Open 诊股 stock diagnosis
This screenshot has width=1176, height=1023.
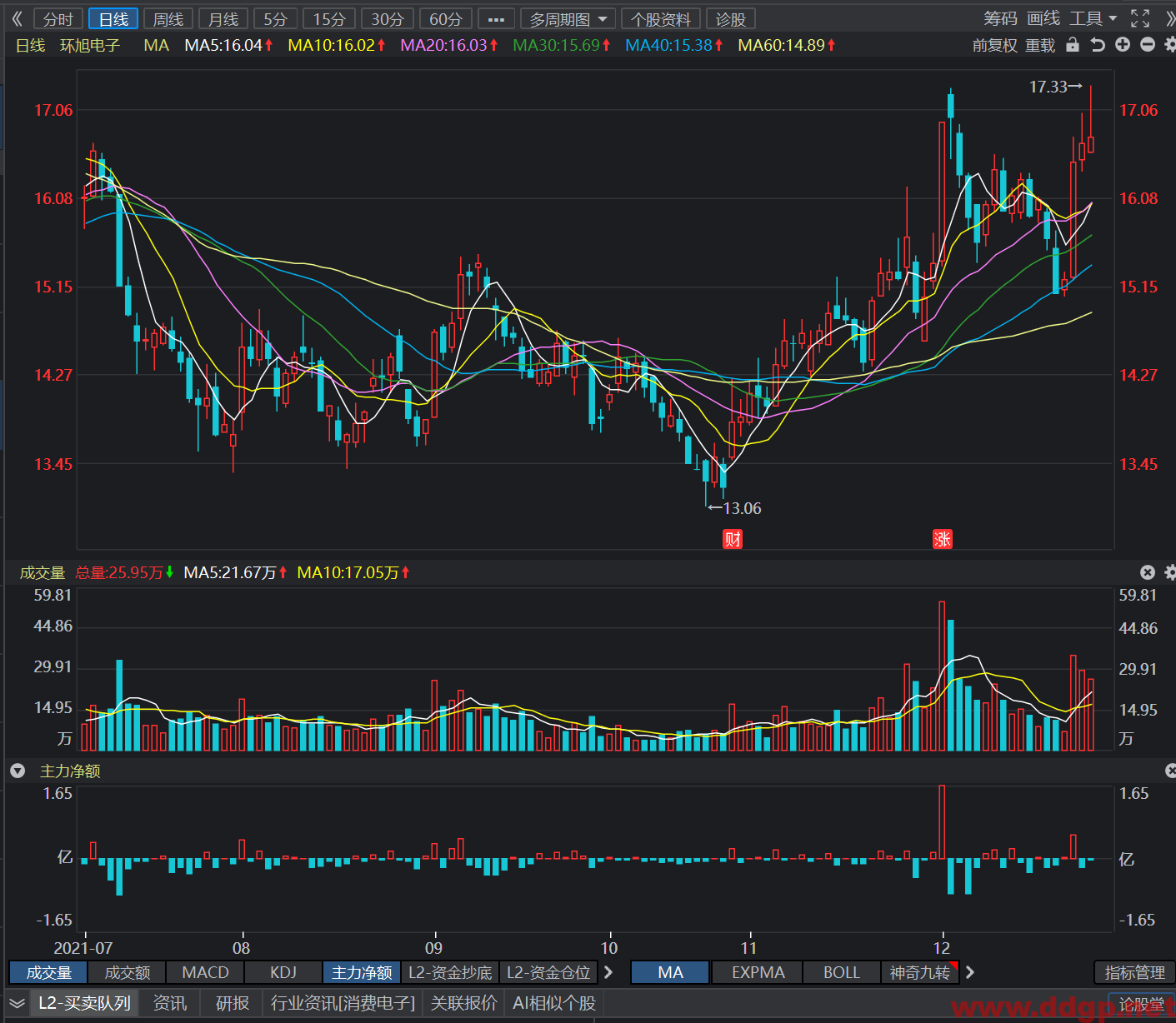pos(731,18)
